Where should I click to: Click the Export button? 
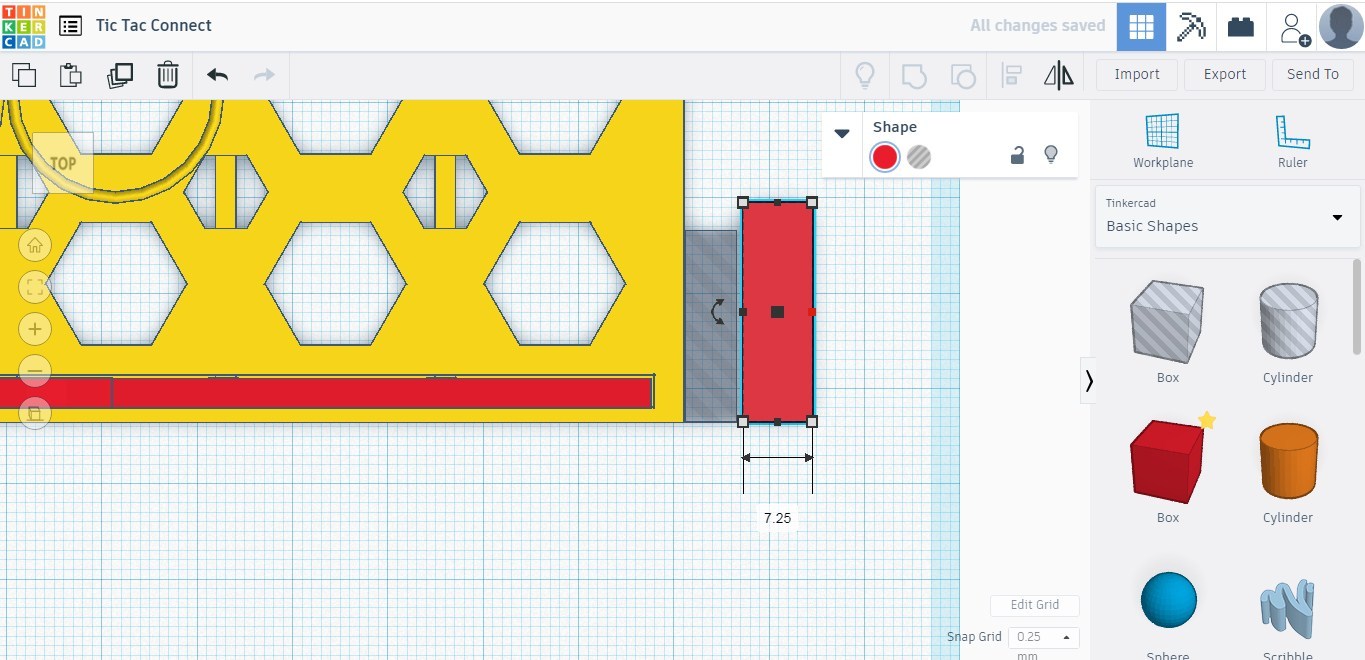coord(1225,74)
